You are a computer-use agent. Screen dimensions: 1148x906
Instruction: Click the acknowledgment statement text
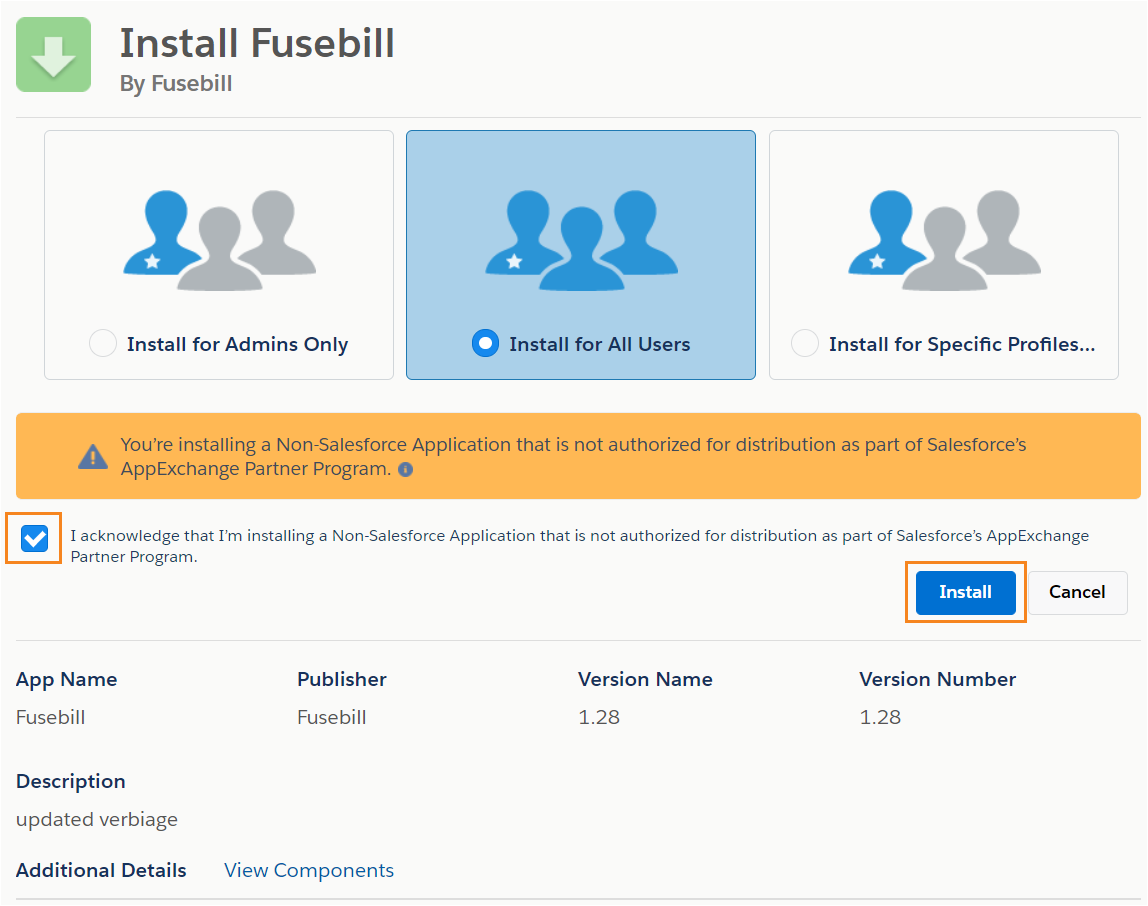tap(579, 546)
